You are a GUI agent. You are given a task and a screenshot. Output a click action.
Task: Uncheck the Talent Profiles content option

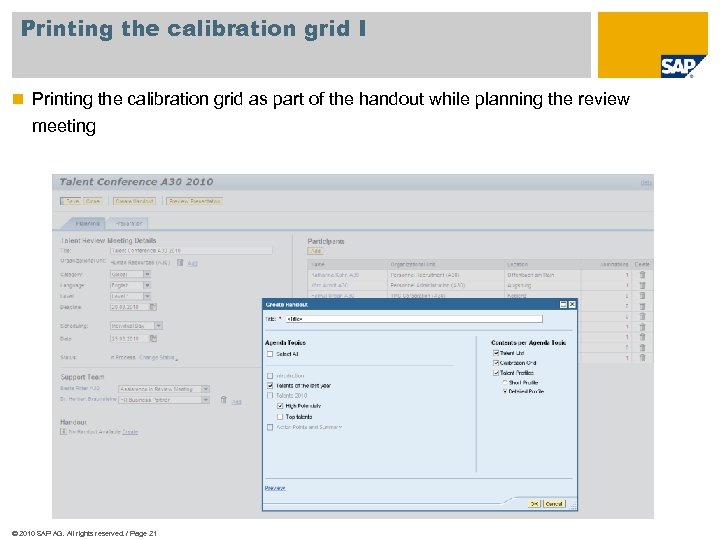496,373
